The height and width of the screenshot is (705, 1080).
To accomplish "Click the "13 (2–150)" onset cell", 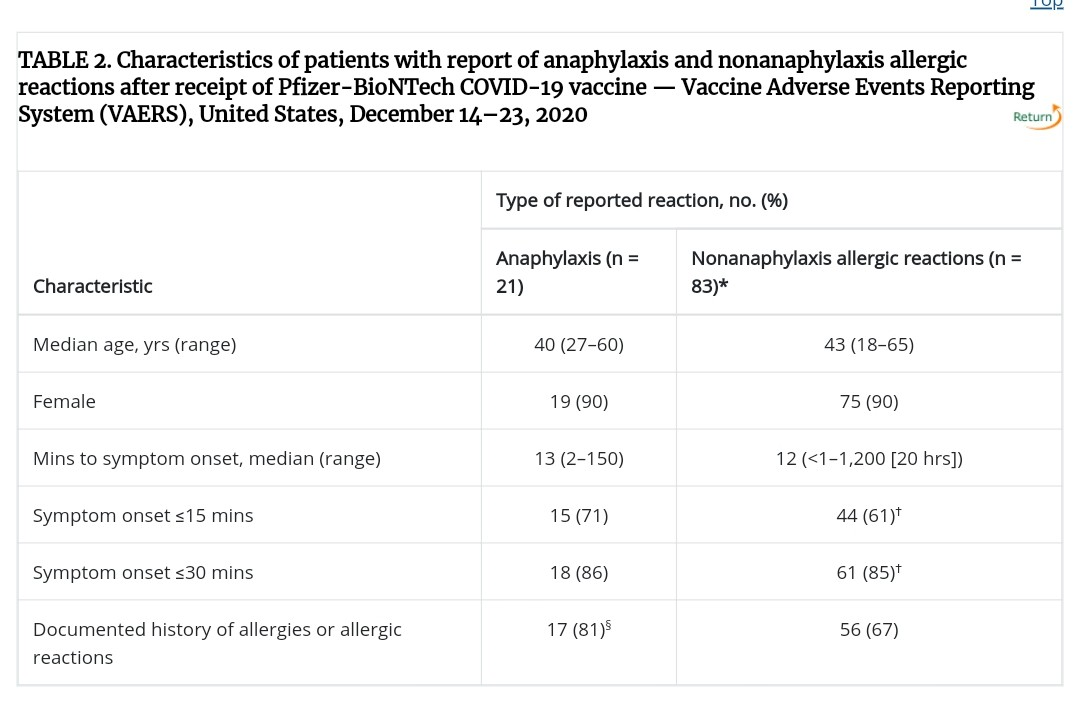I will click(578, 458).
